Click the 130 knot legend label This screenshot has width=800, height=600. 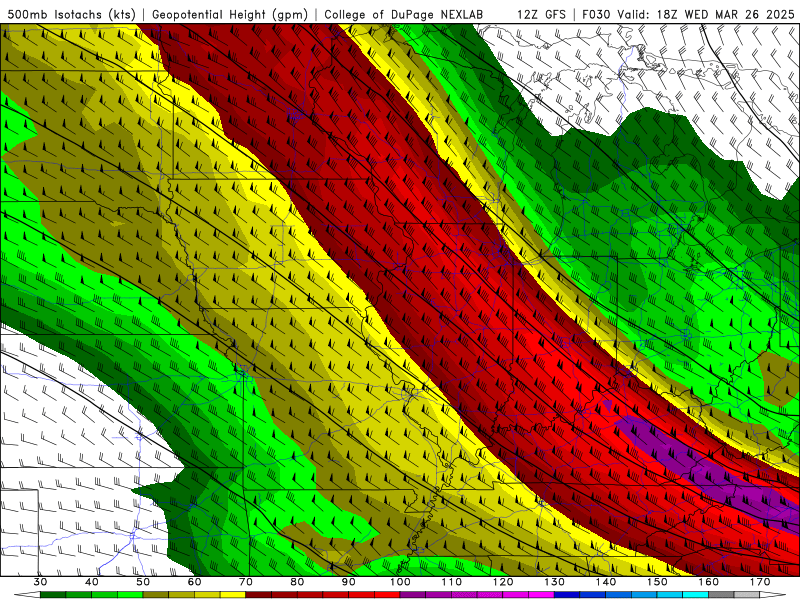(x=555, y=582)
